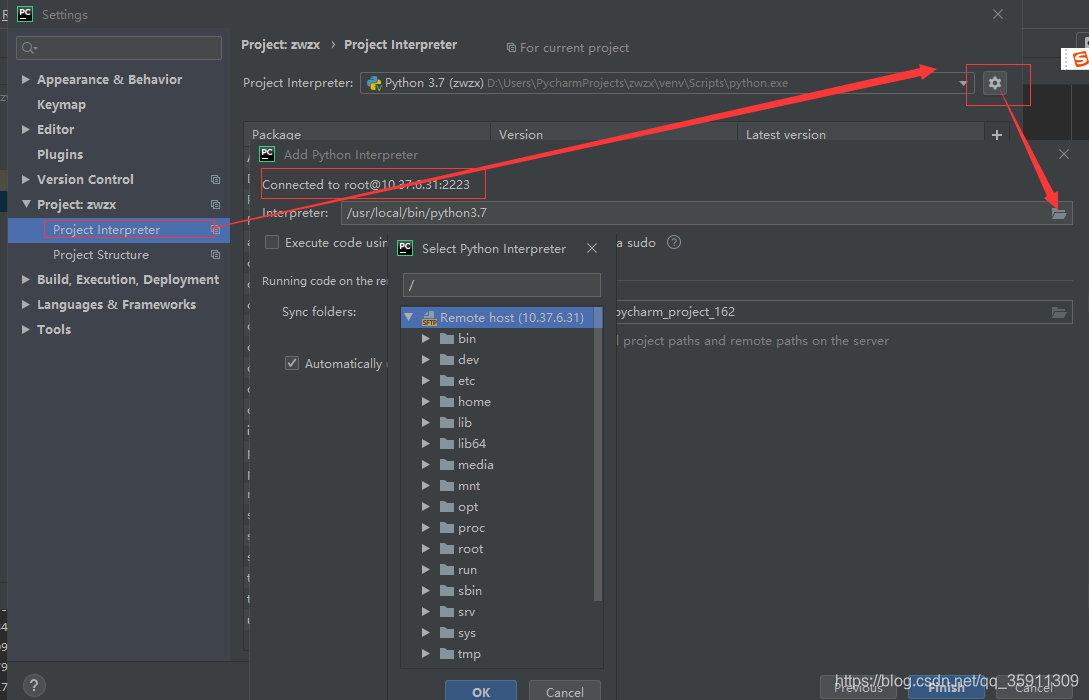Expand Languages & Frameworks section

[26, 305]
